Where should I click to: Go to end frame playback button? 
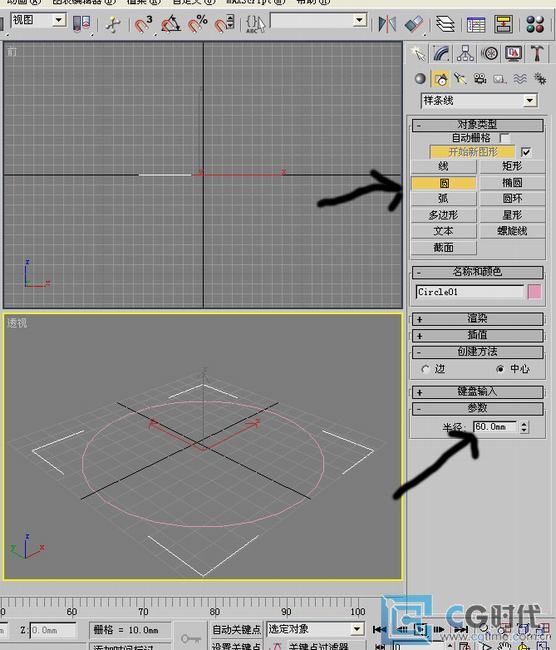pyautogui.click(x=461, y=630)
